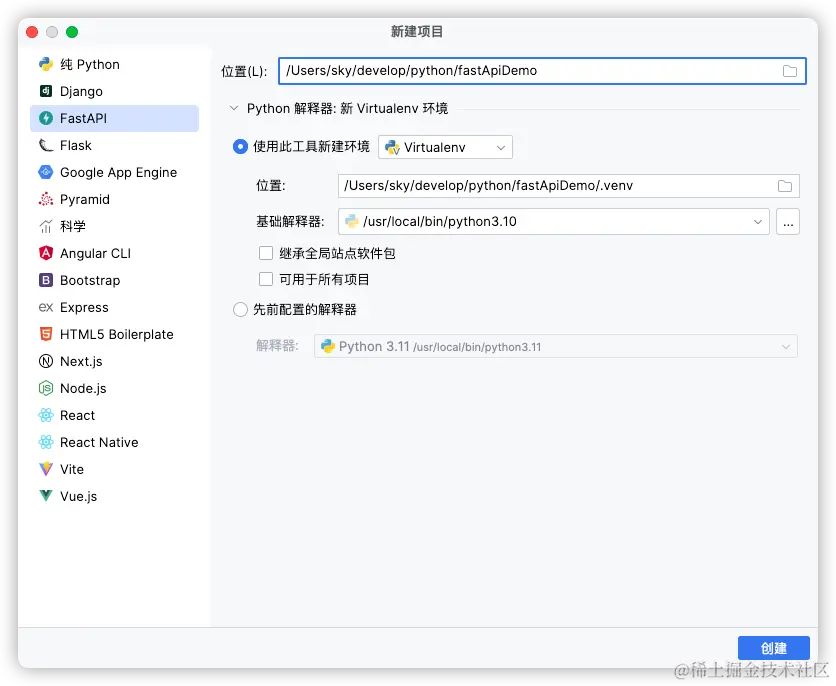Screen dimensions: 836x686
Task: Click the Vue.js logo icon
Action: [46, 496]
